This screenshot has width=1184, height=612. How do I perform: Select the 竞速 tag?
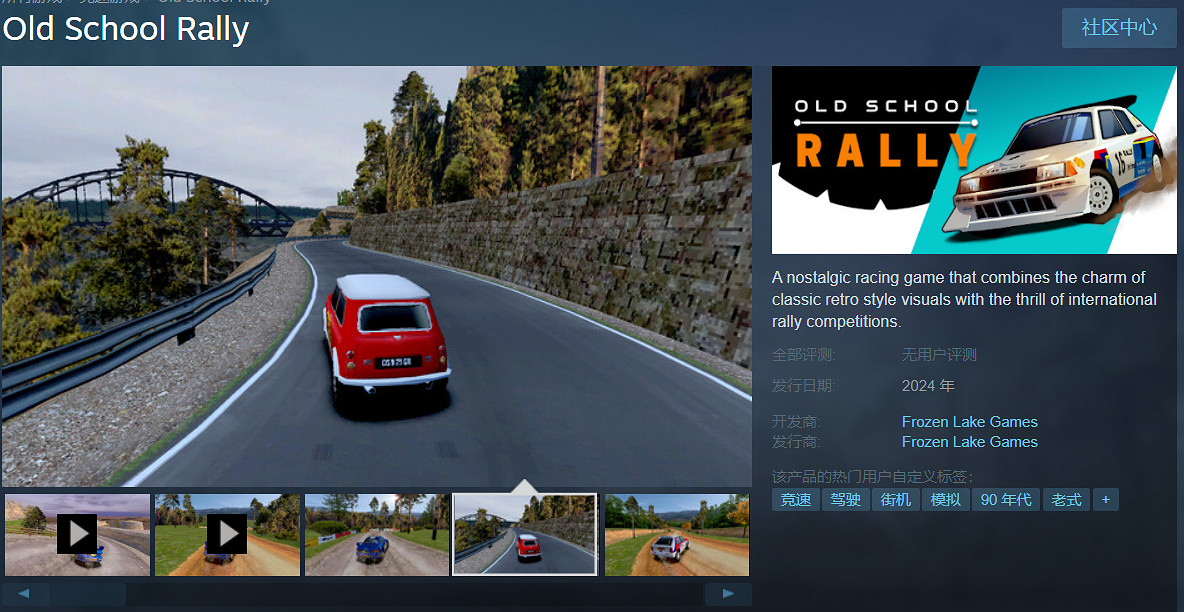pyautogui.click(x=796, y=499)
